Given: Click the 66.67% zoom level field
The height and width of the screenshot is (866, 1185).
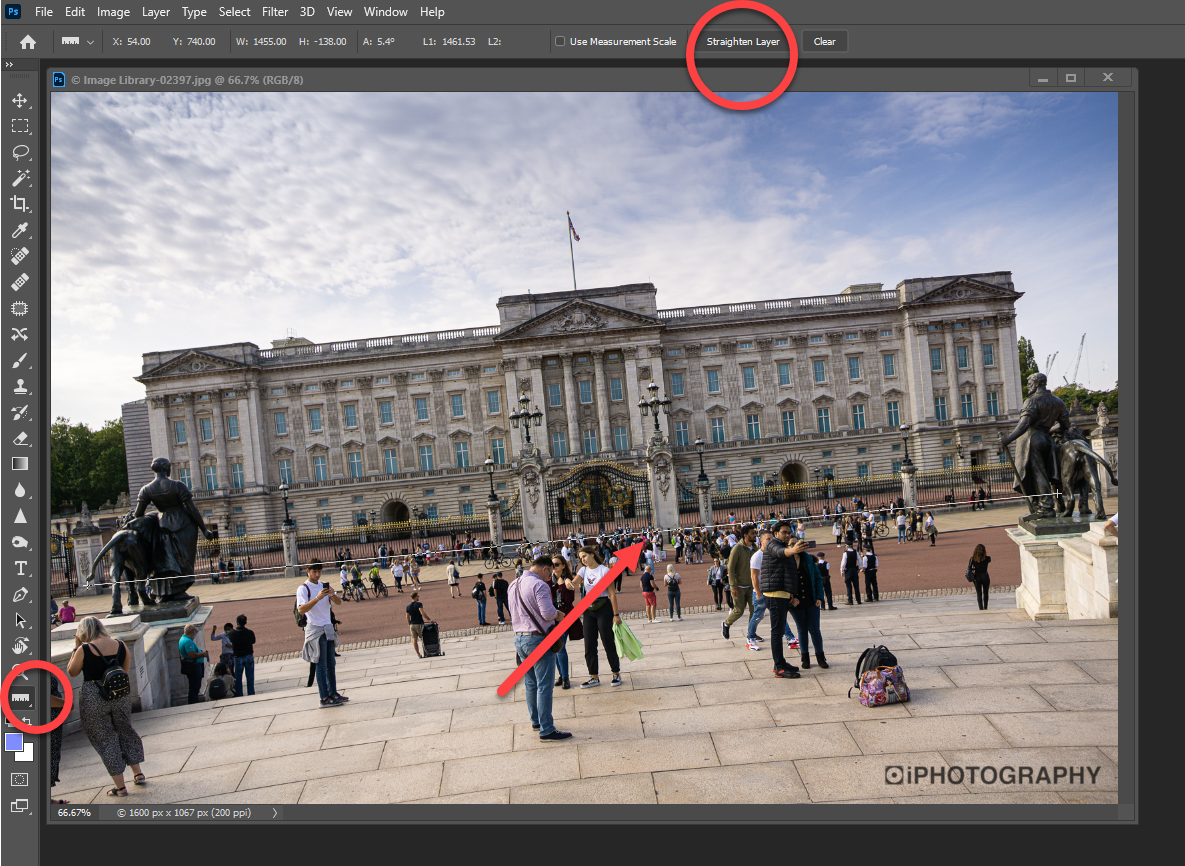Looking at the screenshot, I should point(72,813).
